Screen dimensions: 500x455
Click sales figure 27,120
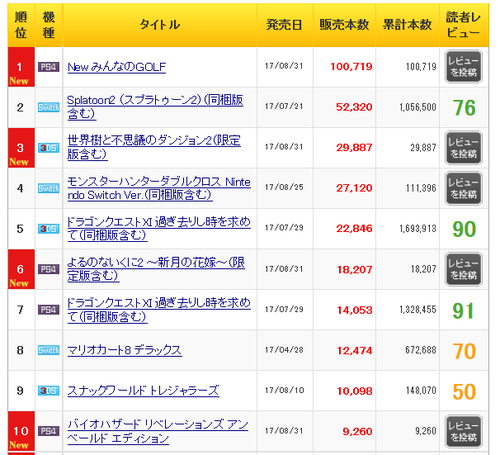click(x=354, y=188)
